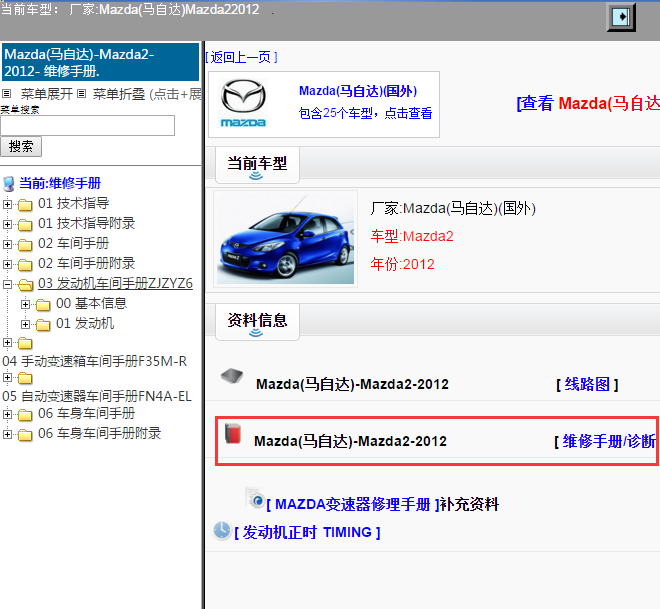Viewport: 660px width, 609px height.
Task: Open 01 技术指导附录 tree item label
Action: tap(87, 223)
